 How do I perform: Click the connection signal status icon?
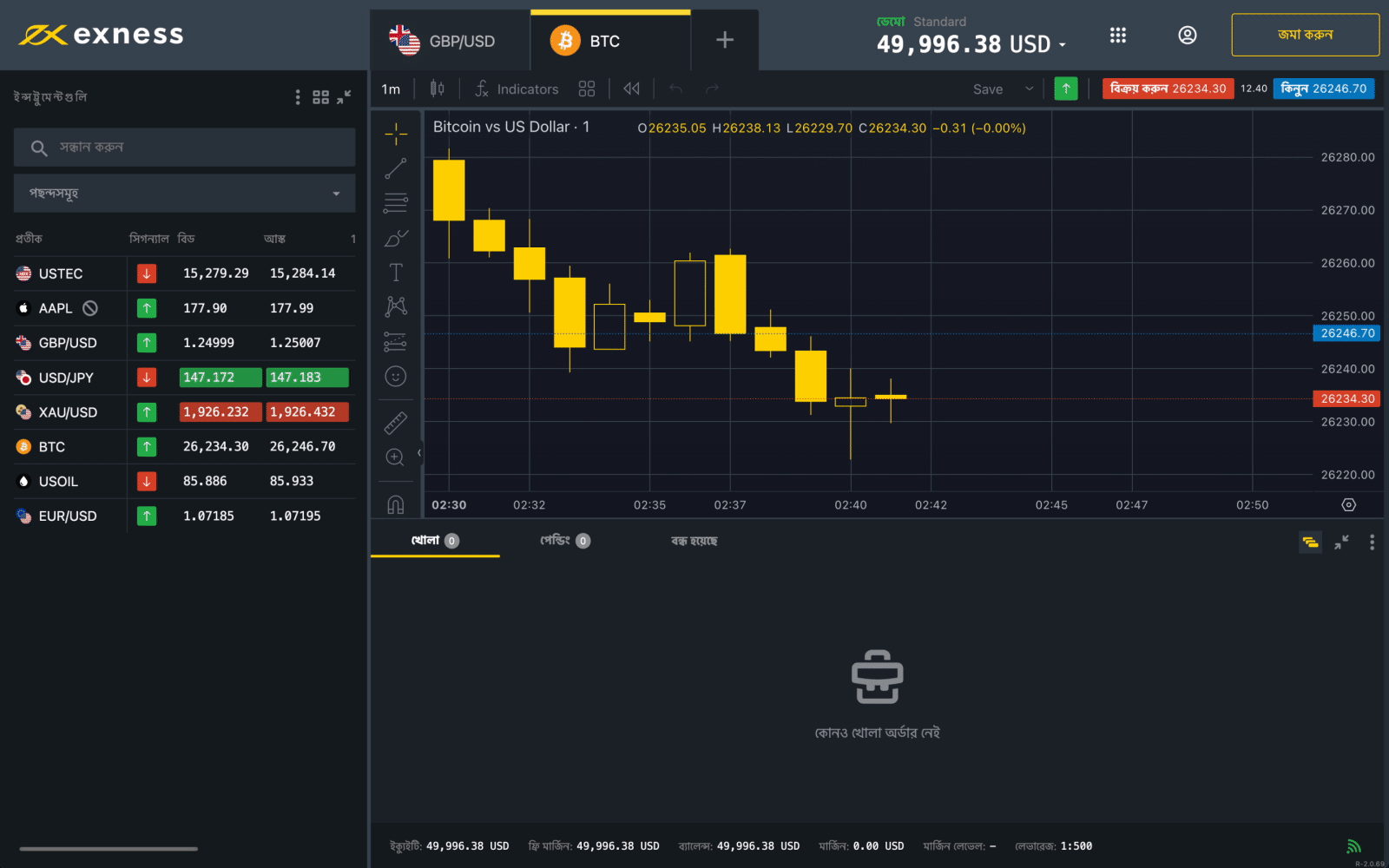click(x=1353, y=846)
